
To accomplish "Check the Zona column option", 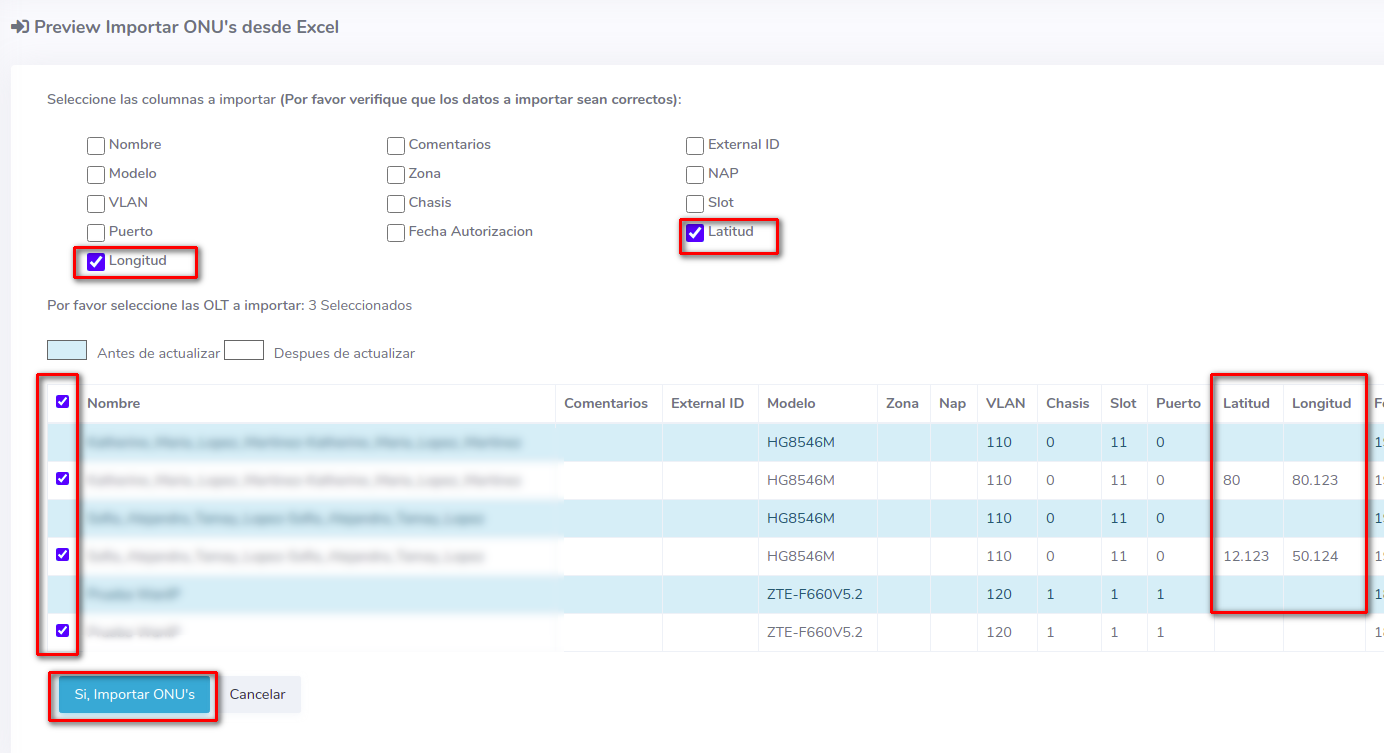I will [396, 175].
